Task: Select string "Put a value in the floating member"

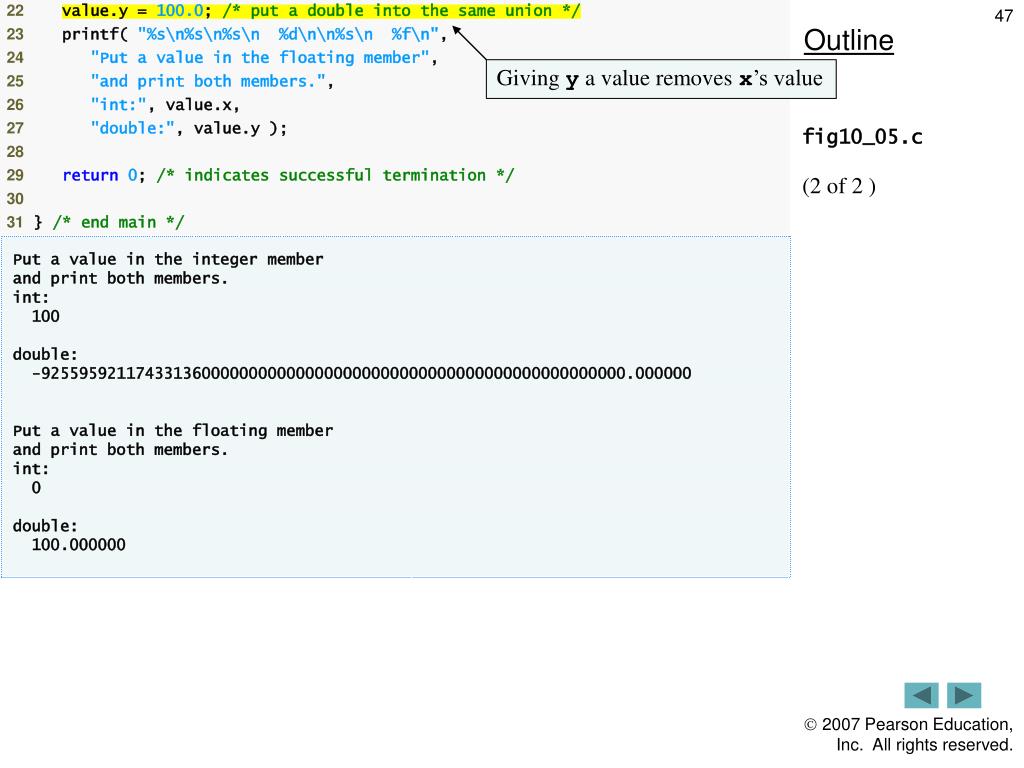Action: point(260,57)
